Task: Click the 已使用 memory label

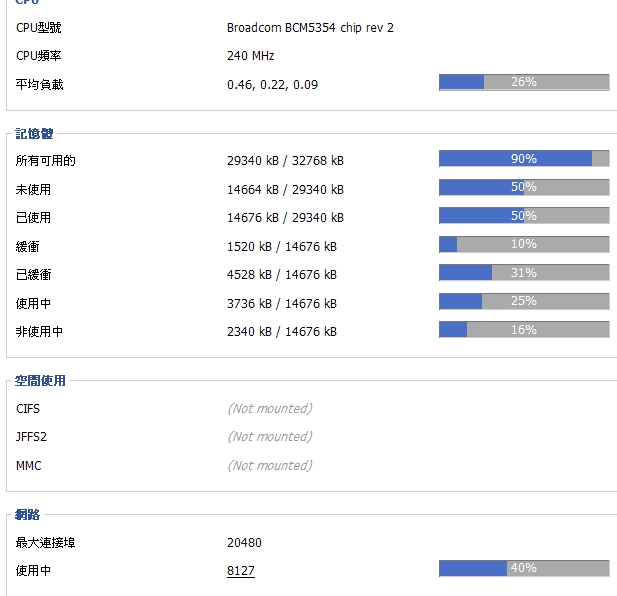Action: point(33,218)
